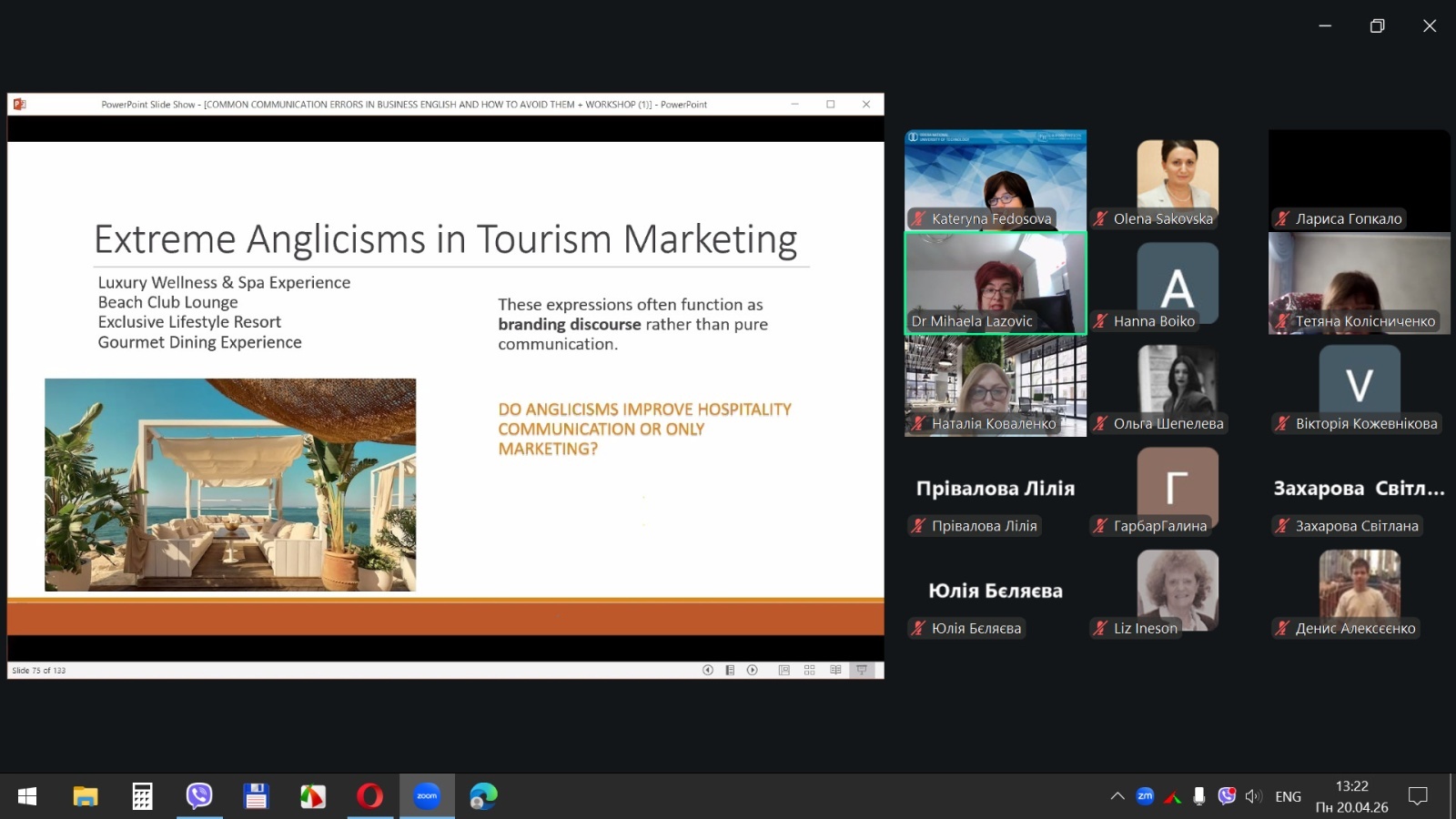Expand hidden system tray icons
Viewport: 1456px width, 819px height.
pyautogui.click(x=1117, y=796)
